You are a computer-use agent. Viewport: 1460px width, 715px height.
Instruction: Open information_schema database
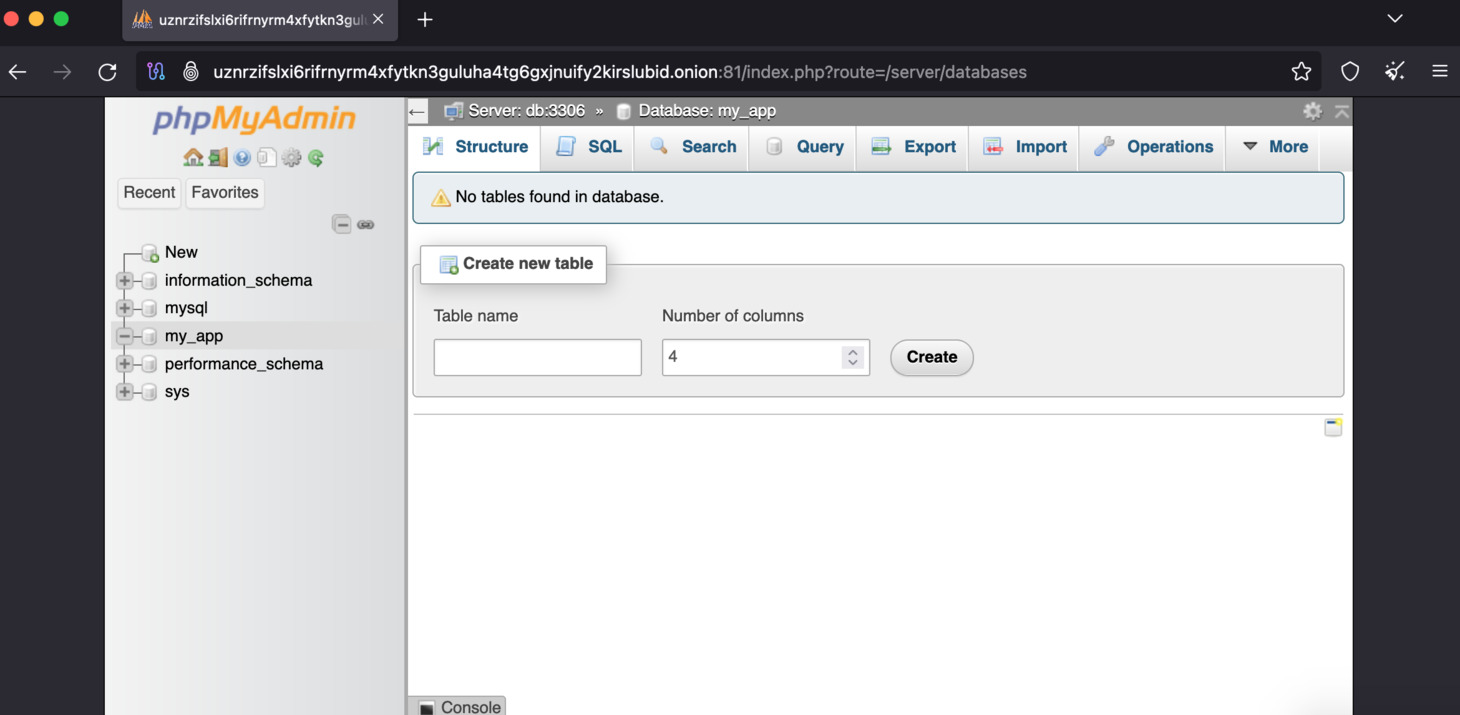[x=238, y=280]
